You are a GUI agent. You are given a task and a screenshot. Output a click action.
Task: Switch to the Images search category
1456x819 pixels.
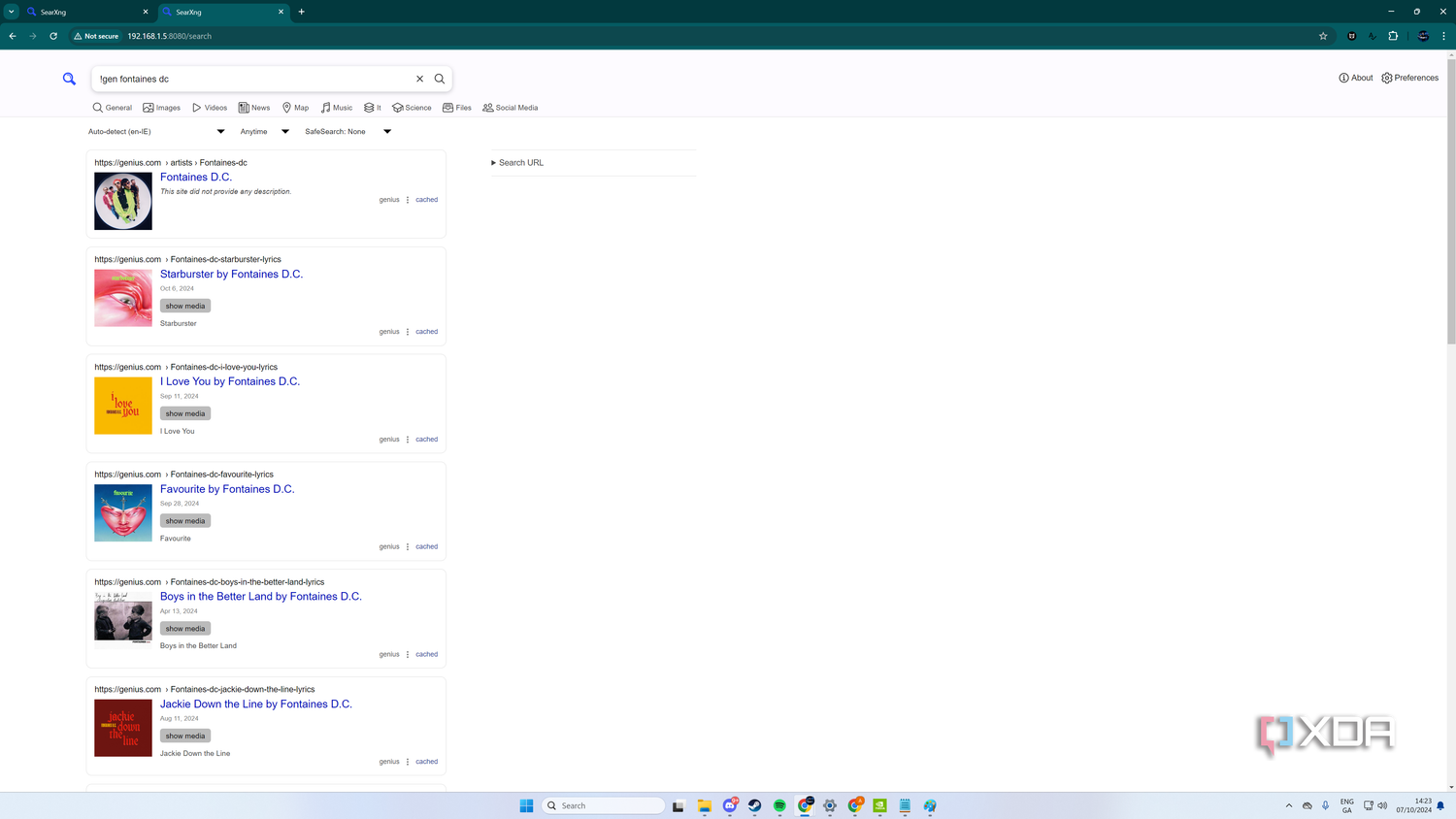(162, 108)
